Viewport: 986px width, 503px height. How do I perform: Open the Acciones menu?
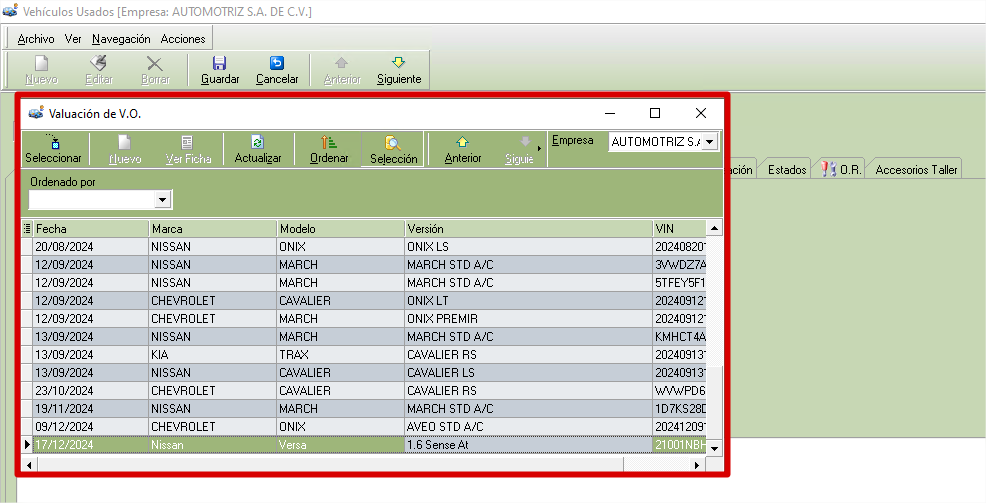(x=183, y=39)
